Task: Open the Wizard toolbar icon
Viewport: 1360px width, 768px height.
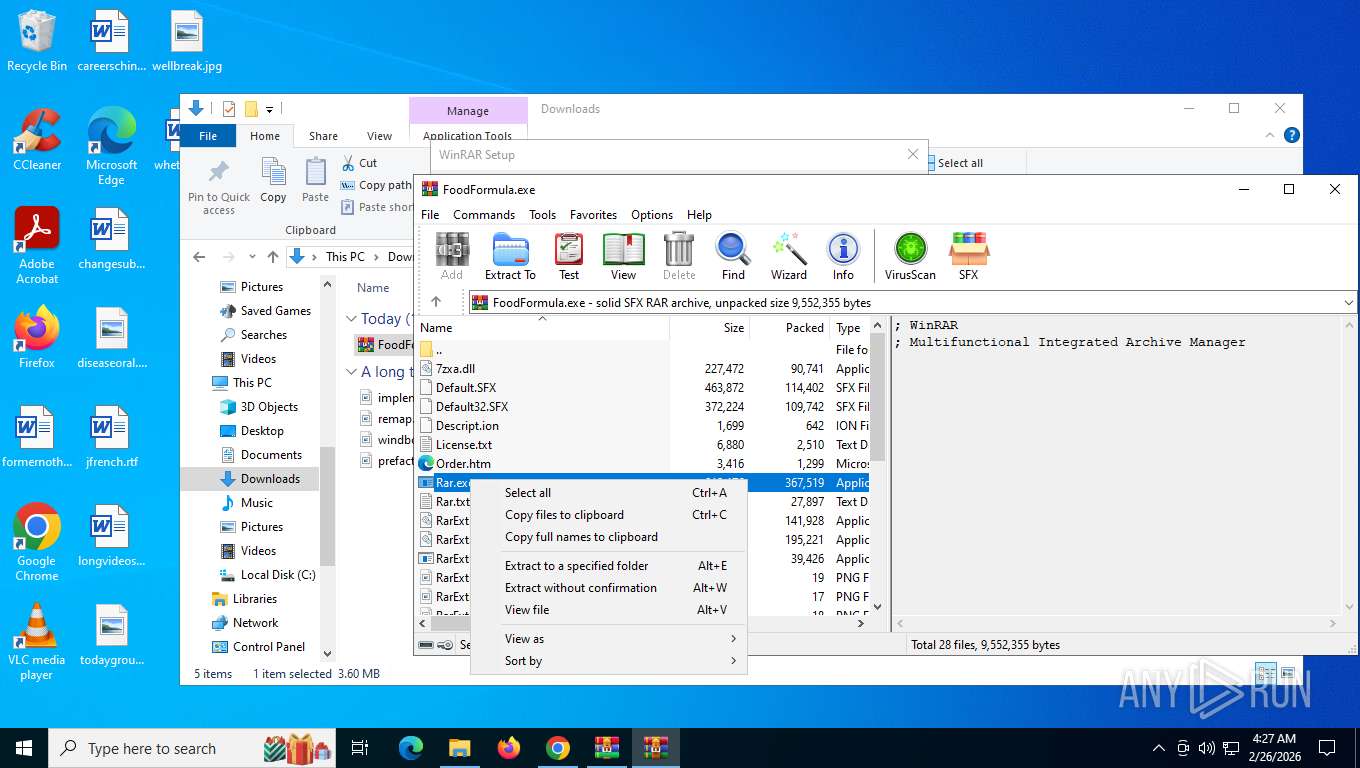Action: (x=788, y=256)
